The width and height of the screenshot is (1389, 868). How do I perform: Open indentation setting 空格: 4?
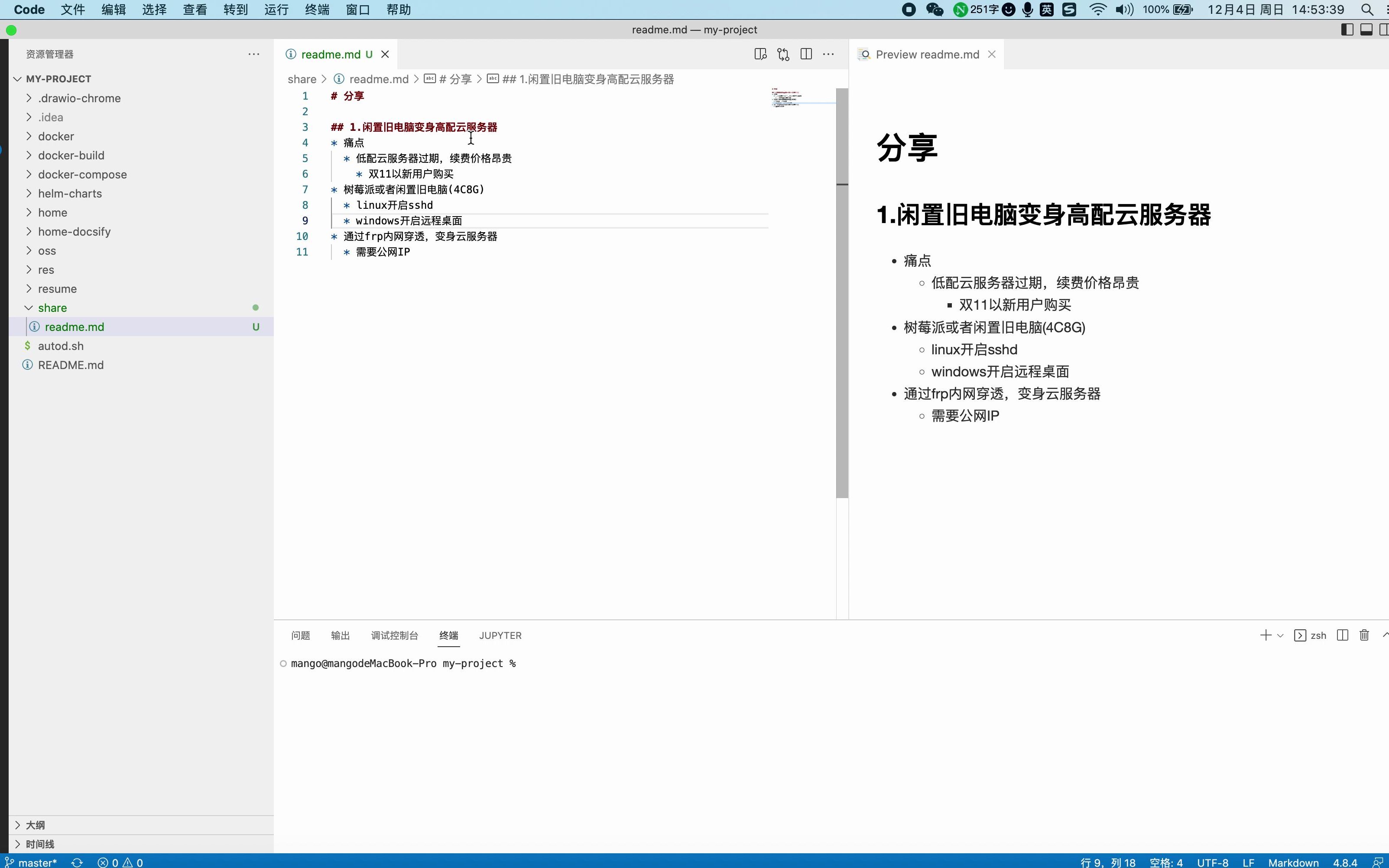1165,862
